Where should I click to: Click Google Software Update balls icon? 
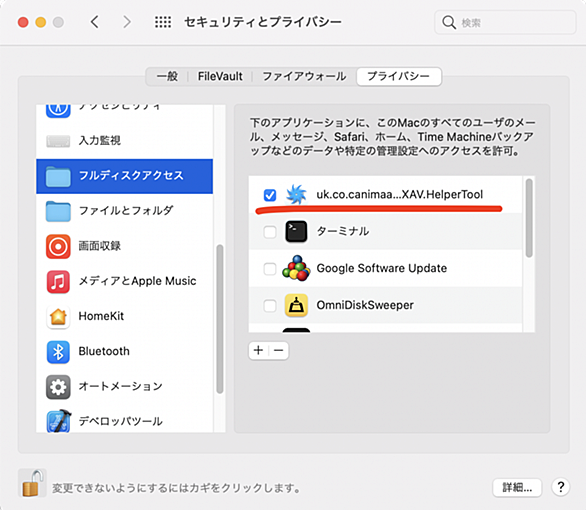296,268
